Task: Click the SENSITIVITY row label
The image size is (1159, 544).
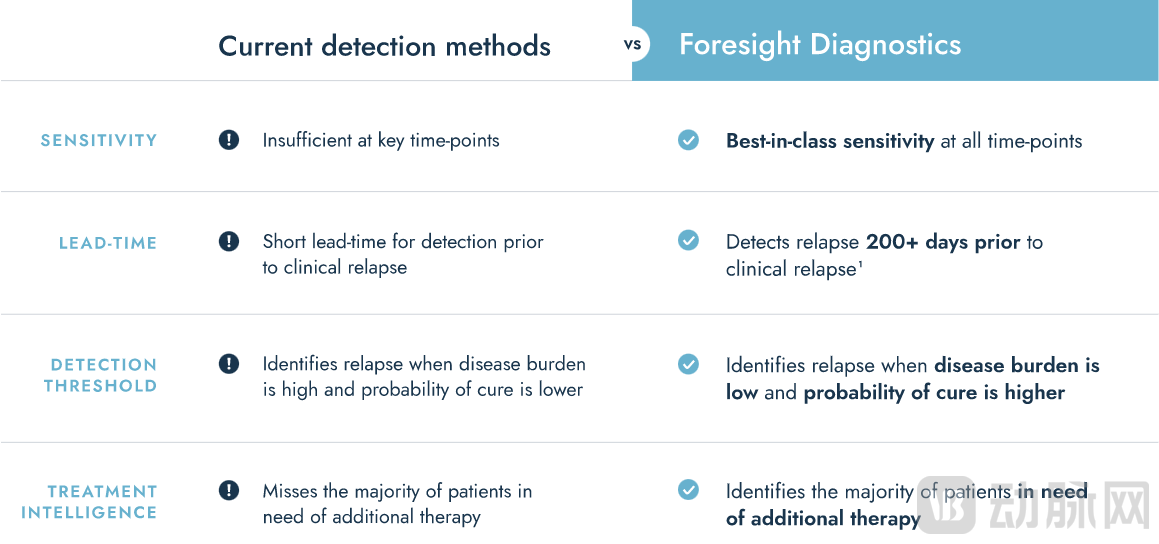Action: pos(99,141)
